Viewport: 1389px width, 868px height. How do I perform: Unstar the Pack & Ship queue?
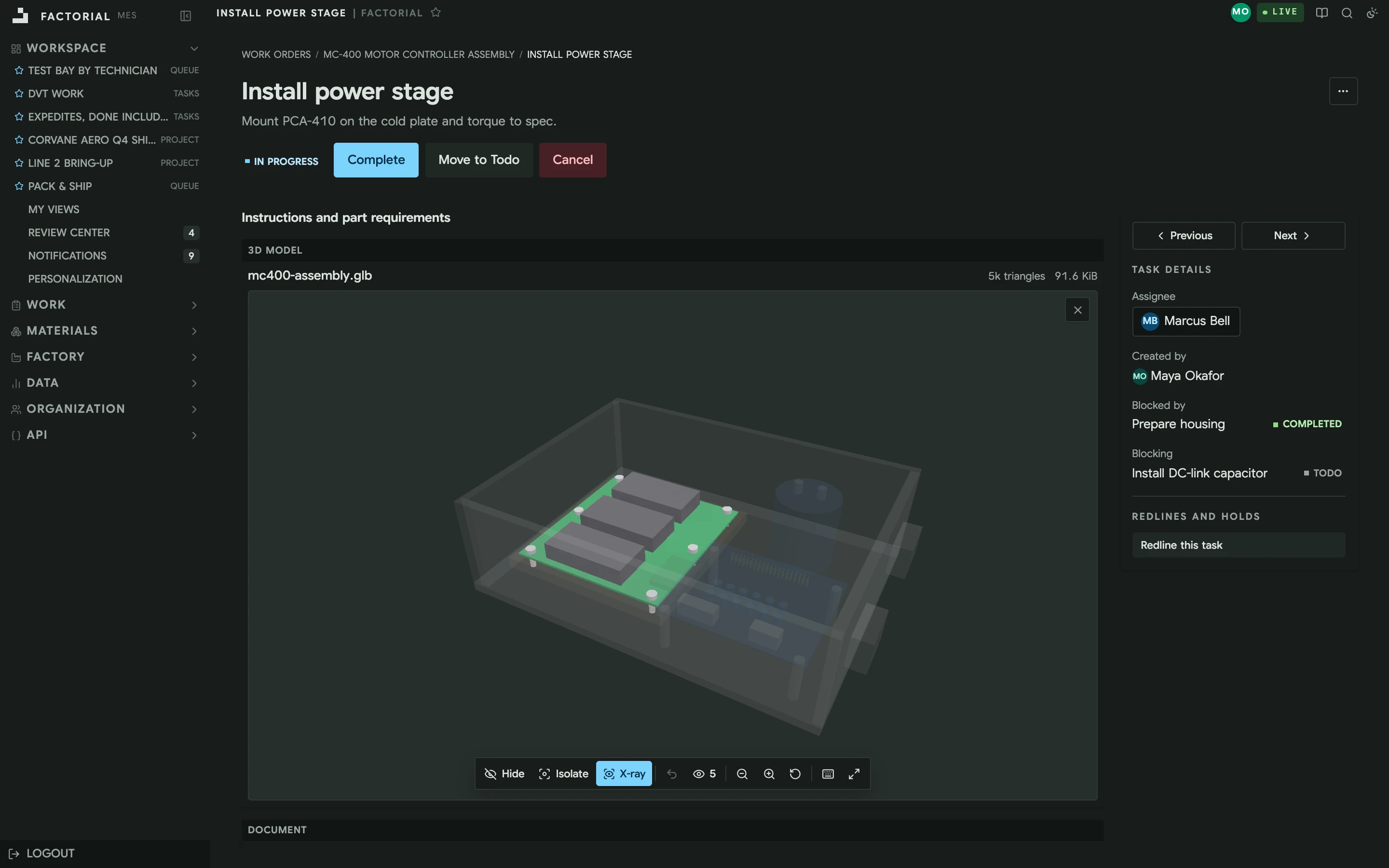click(19, 186)
